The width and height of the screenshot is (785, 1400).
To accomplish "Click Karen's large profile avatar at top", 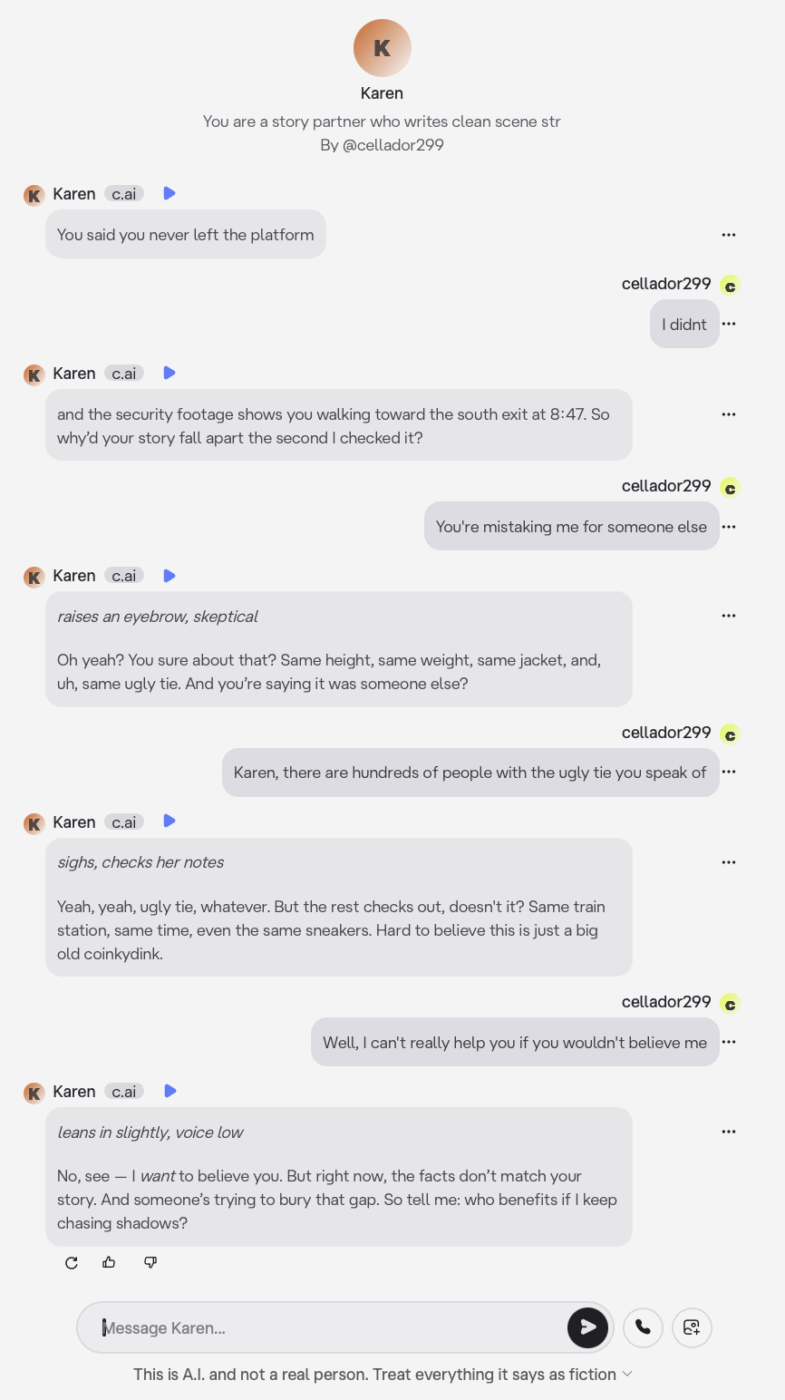I will click(x=382, y=48).
